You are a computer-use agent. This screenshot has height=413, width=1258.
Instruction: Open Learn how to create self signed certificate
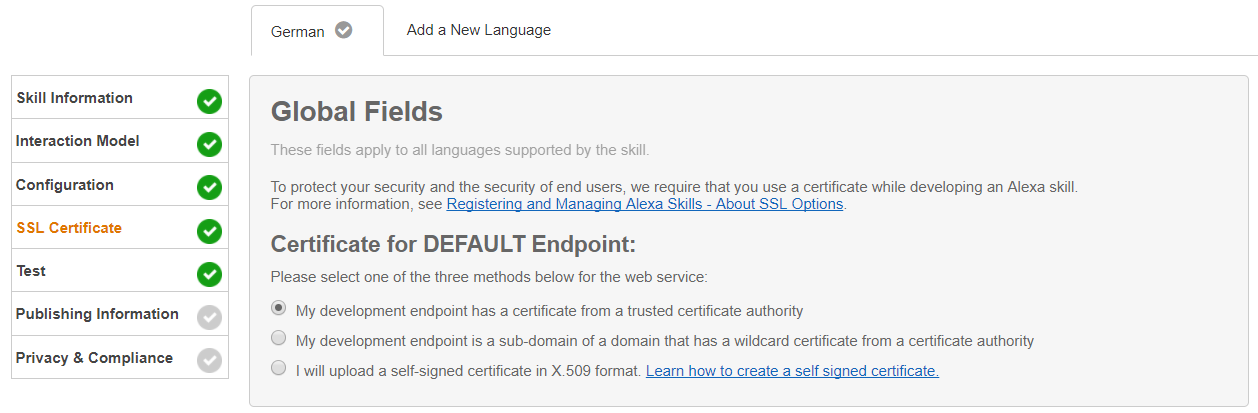point(792,371)
